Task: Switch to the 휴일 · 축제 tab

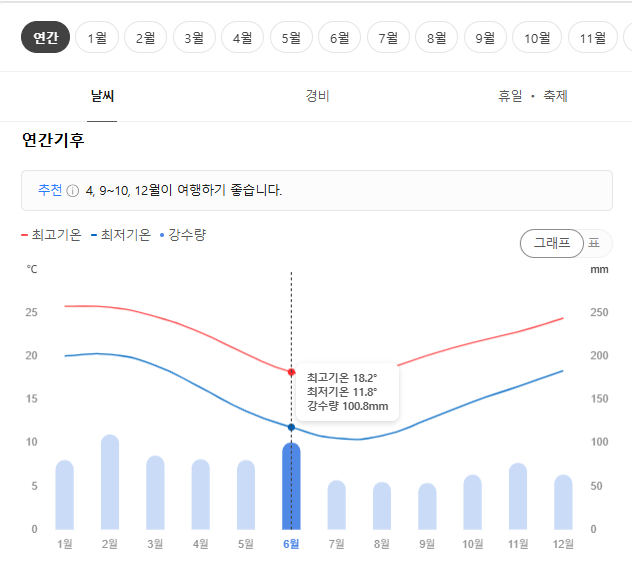Action: 533,96
